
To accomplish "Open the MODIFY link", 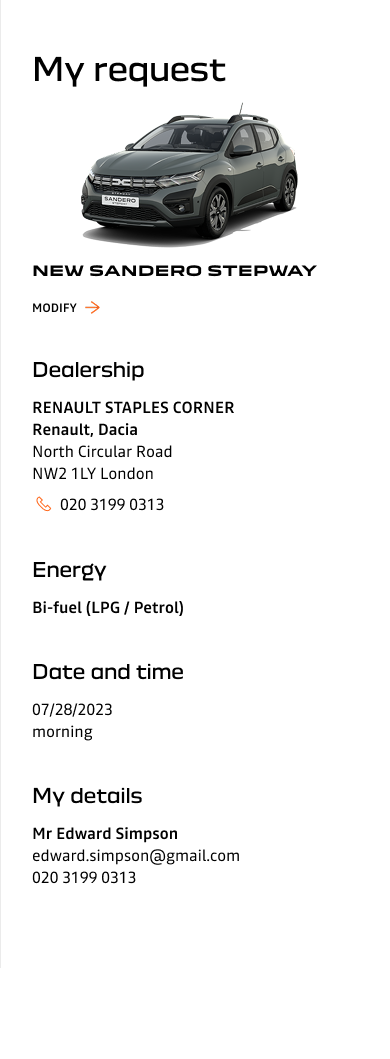I will tap(66, 308).
